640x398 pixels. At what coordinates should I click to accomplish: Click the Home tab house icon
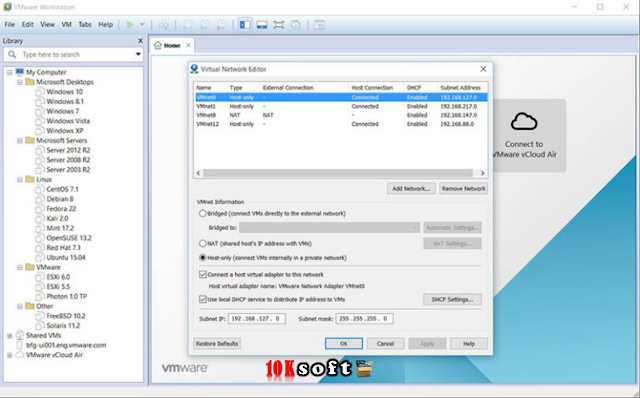point(158,45)
